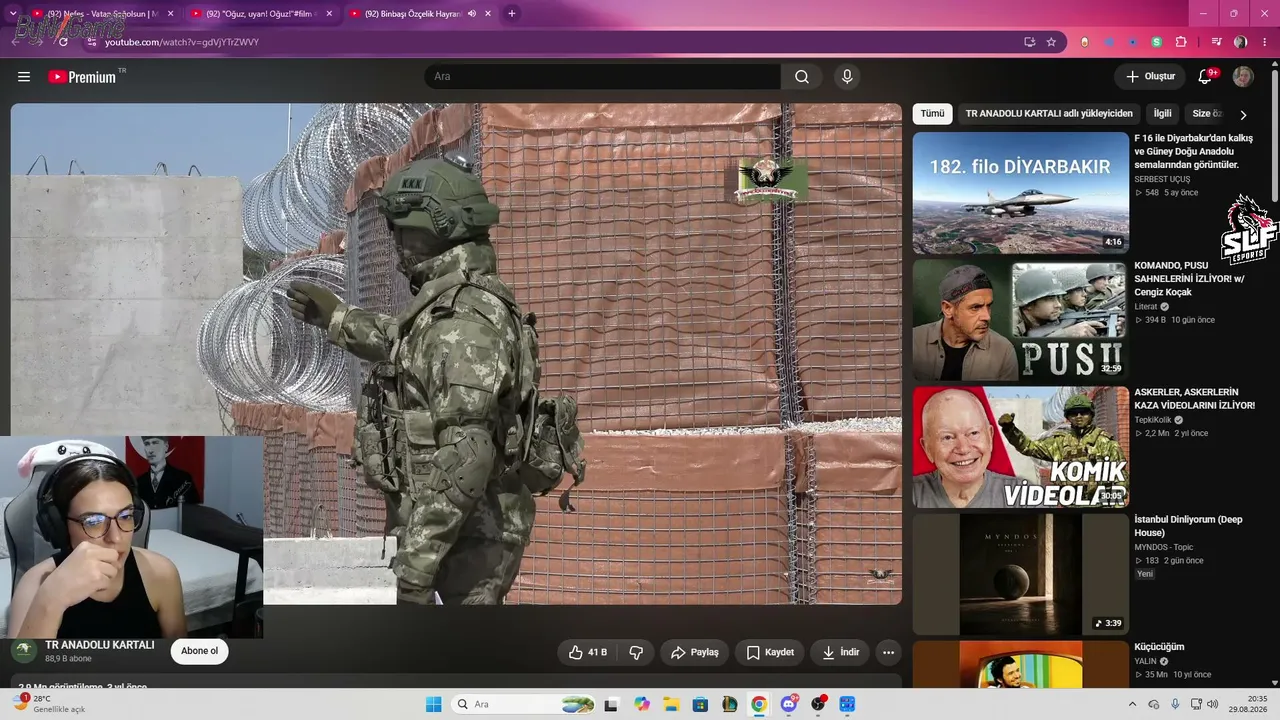Mute the audio-playing Binbaşı Özçelik tab
This screenshot has width=1280, height=720.
(x=472, y=14)
